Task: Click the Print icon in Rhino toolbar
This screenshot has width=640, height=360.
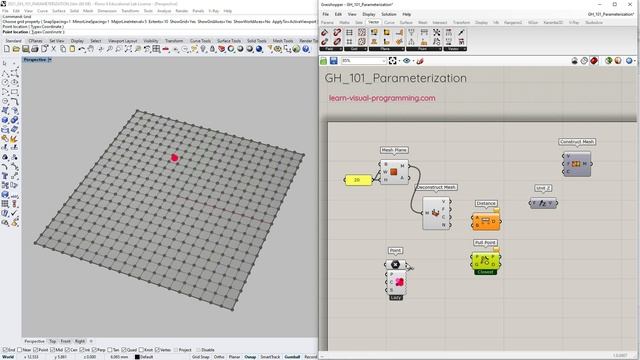Action: (x=35, y=49)
